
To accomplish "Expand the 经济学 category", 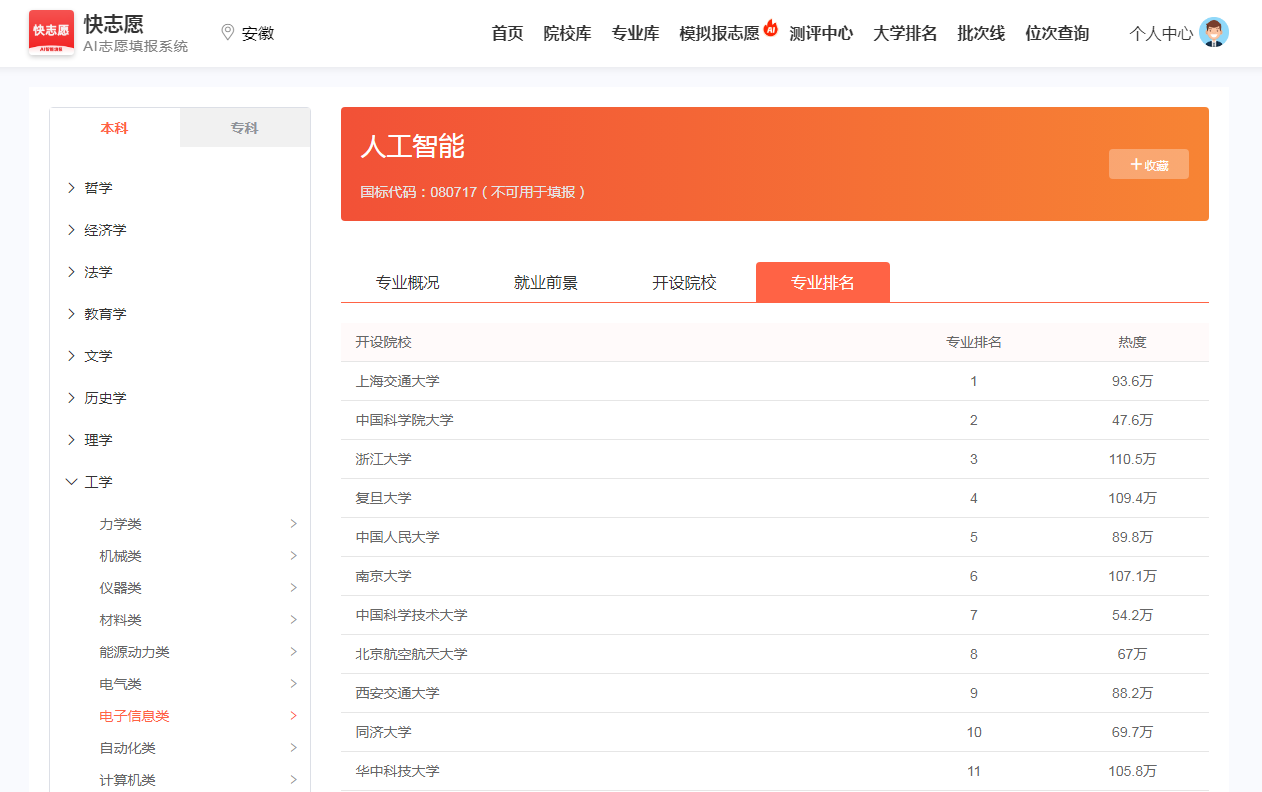I will (x=71, y=230).
